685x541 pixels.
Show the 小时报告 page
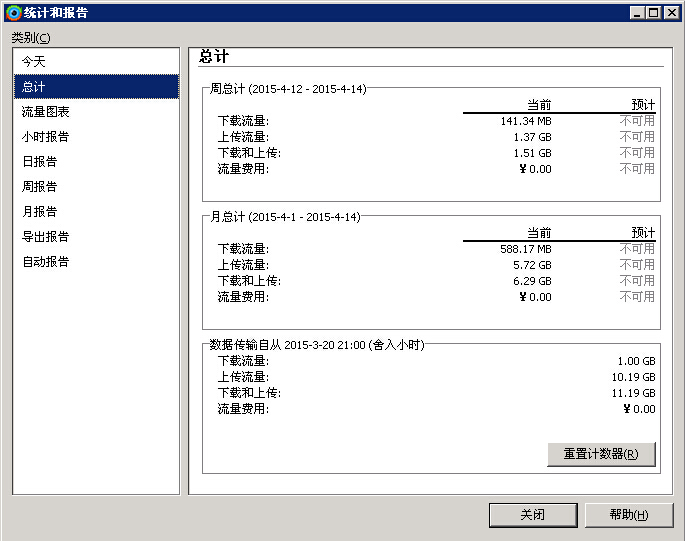tap(46, 137)
